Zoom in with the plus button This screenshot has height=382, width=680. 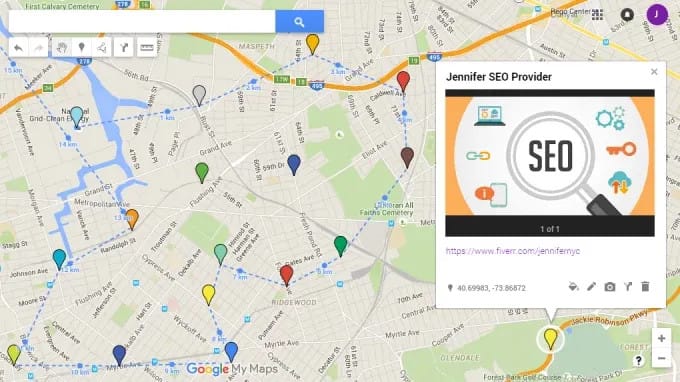[661, 338]
